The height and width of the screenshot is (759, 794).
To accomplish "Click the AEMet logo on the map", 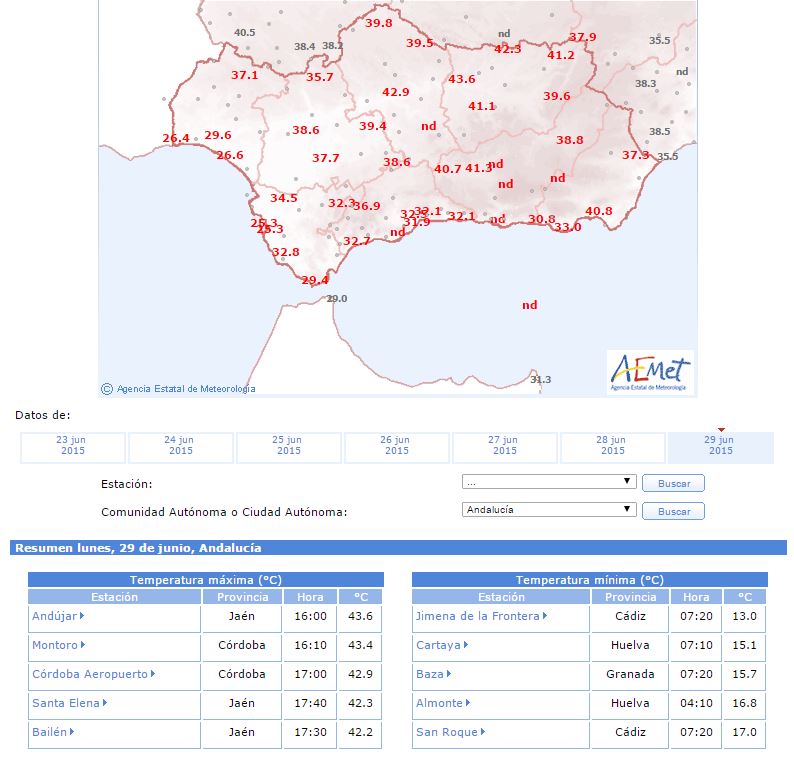I will [650, 372].
